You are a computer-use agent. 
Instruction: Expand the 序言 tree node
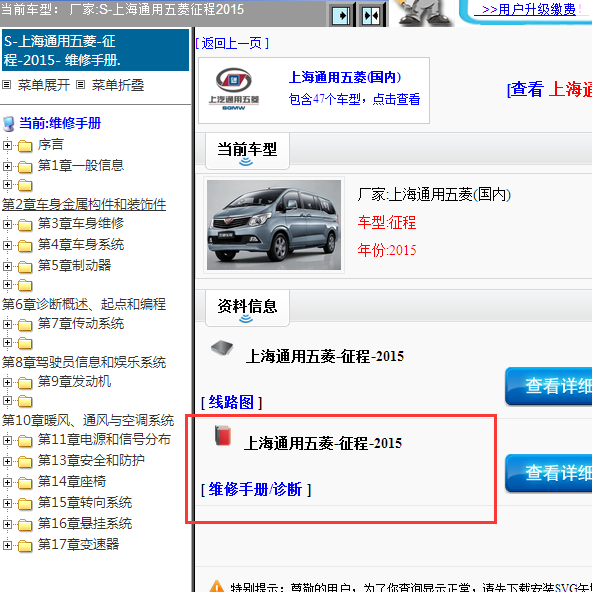tap(7, 145)
